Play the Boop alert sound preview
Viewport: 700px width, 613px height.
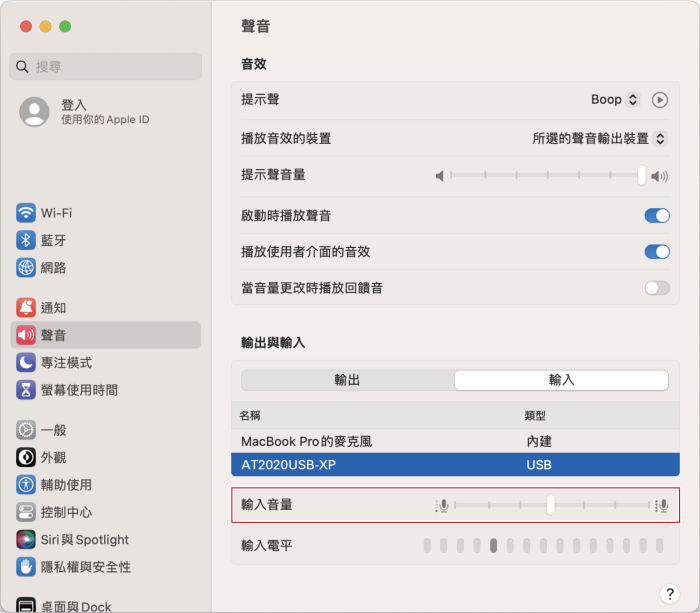click(x=659, y=100)
